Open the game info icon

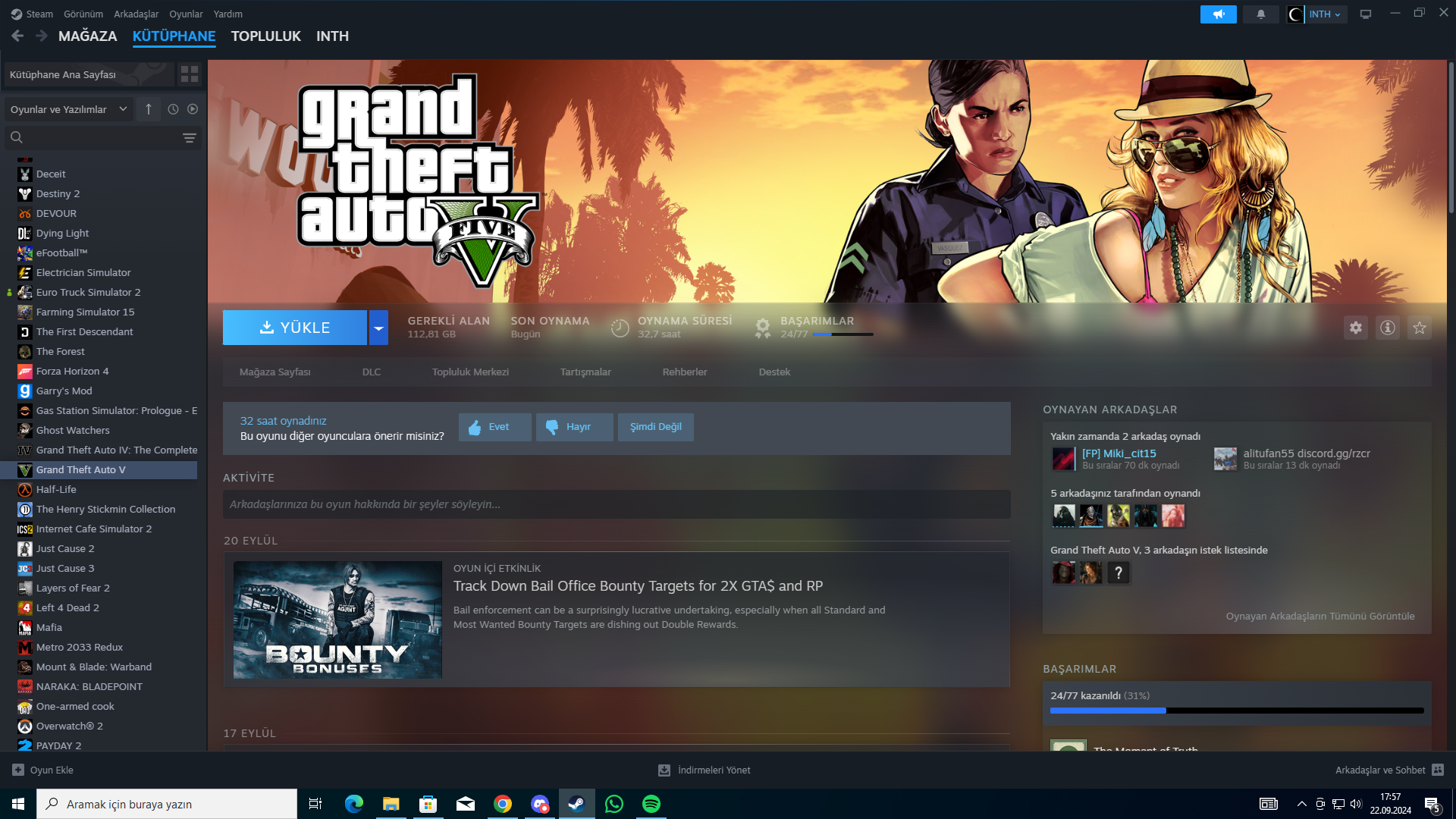tap(1388, 328)
